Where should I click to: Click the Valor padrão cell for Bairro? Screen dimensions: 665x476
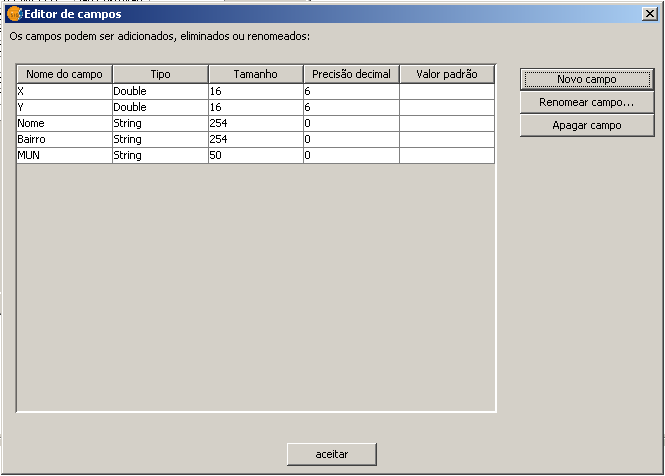[447, 139]
